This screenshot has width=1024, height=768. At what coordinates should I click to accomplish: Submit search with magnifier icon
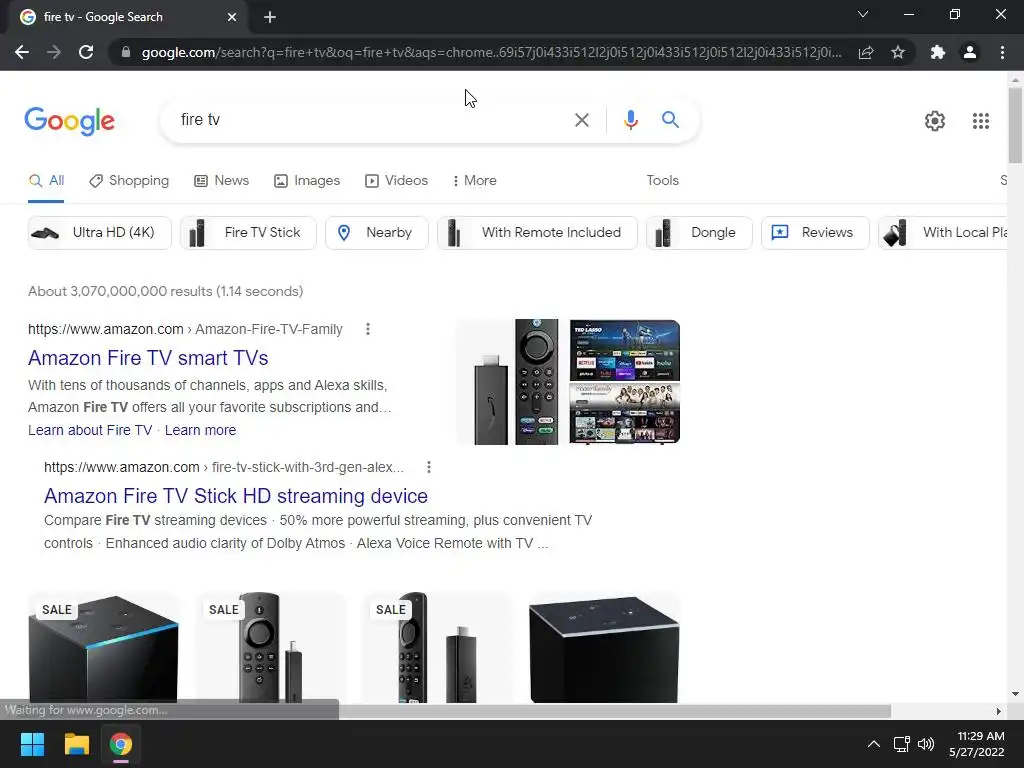click(x=670, y=120)
